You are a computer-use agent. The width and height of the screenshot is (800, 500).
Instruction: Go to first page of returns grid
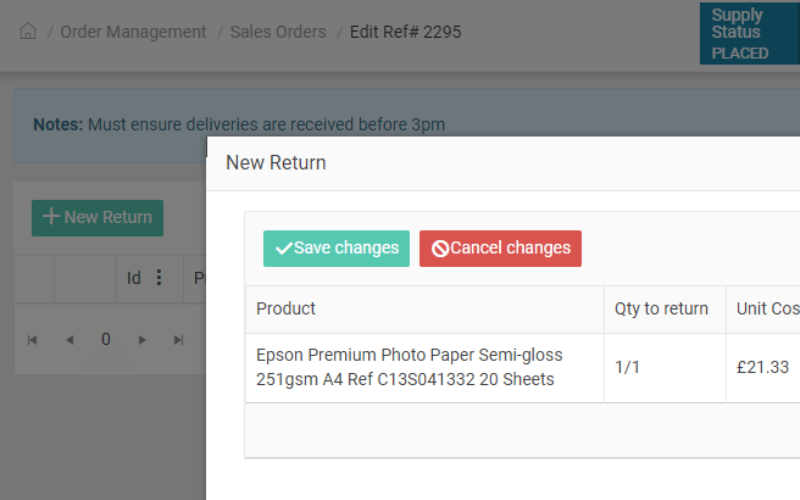(x=32, y=340)
